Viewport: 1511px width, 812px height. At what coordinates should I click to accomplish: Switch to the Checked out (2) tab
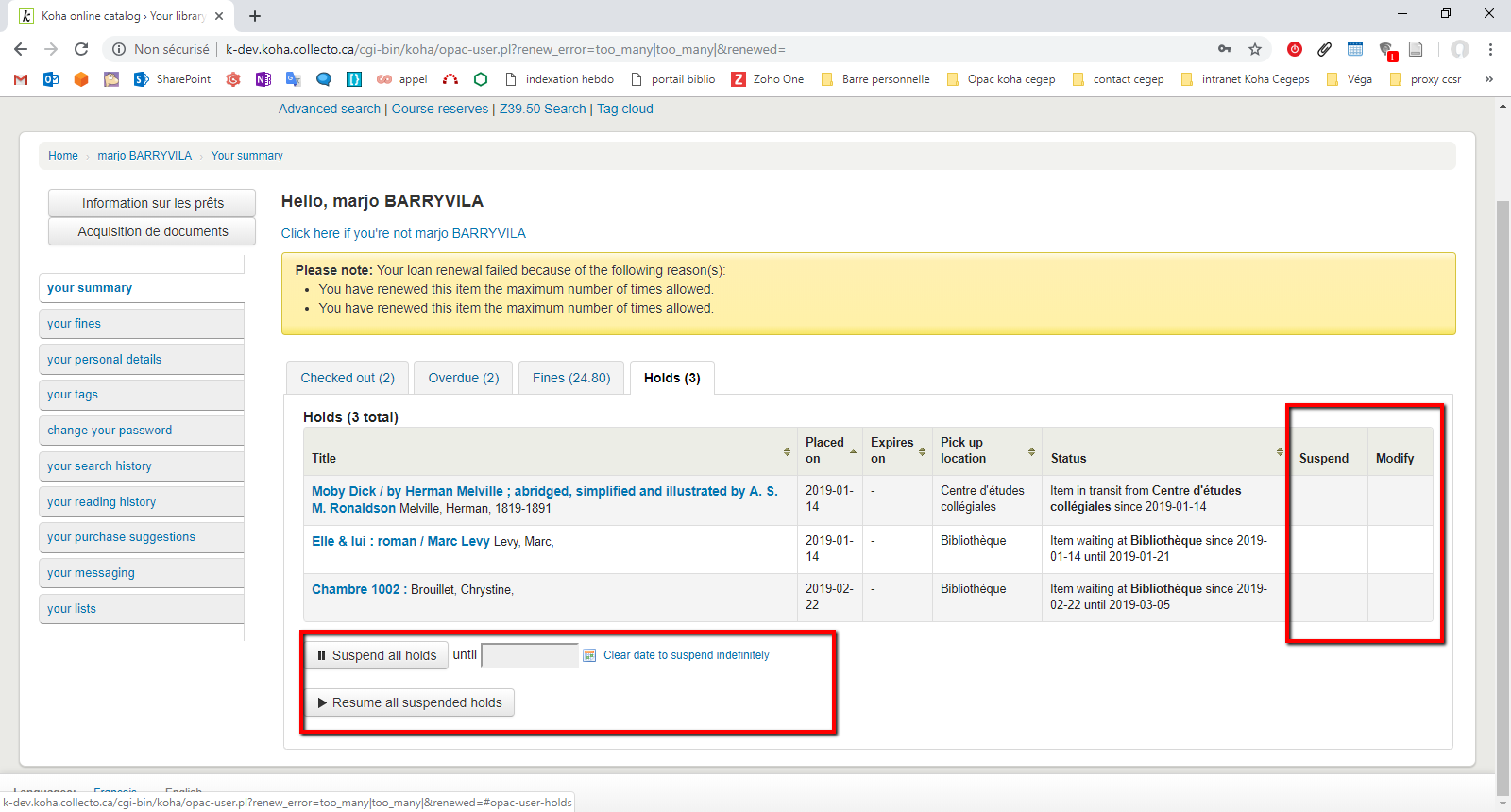pos(348,378)
